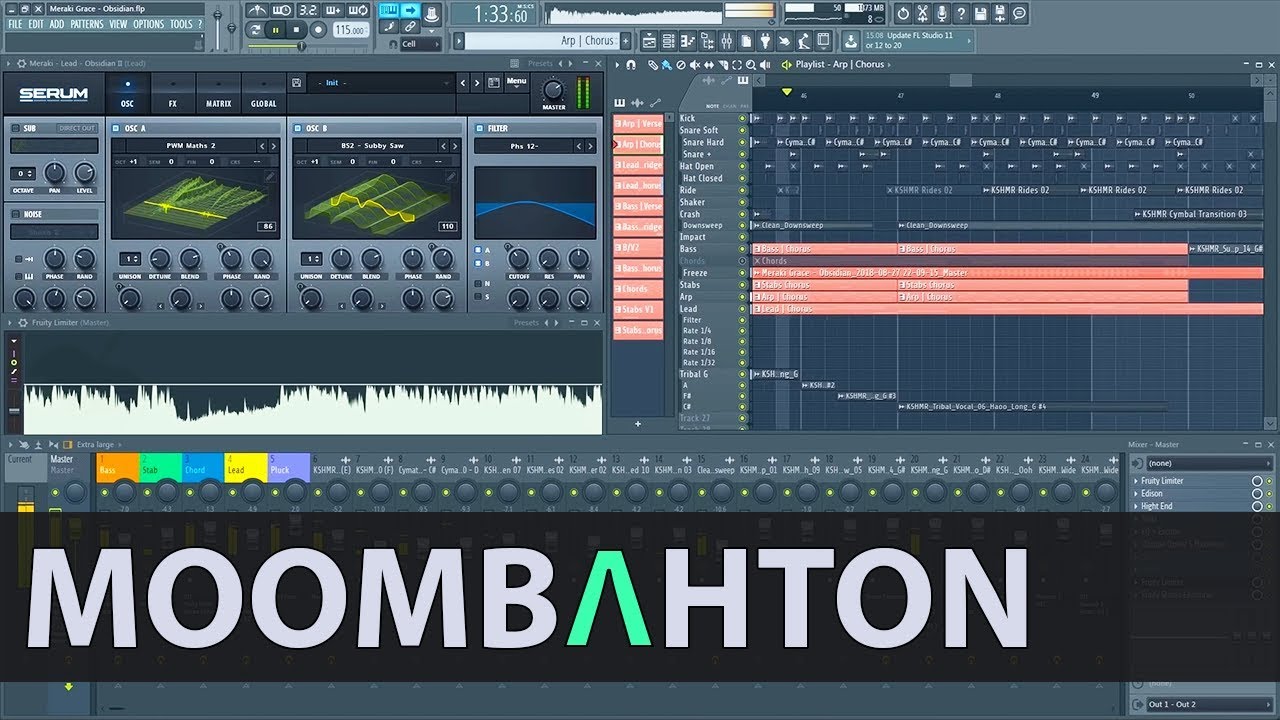
Task: Click the undo history circular arrow icon
Action: [903, 13]
